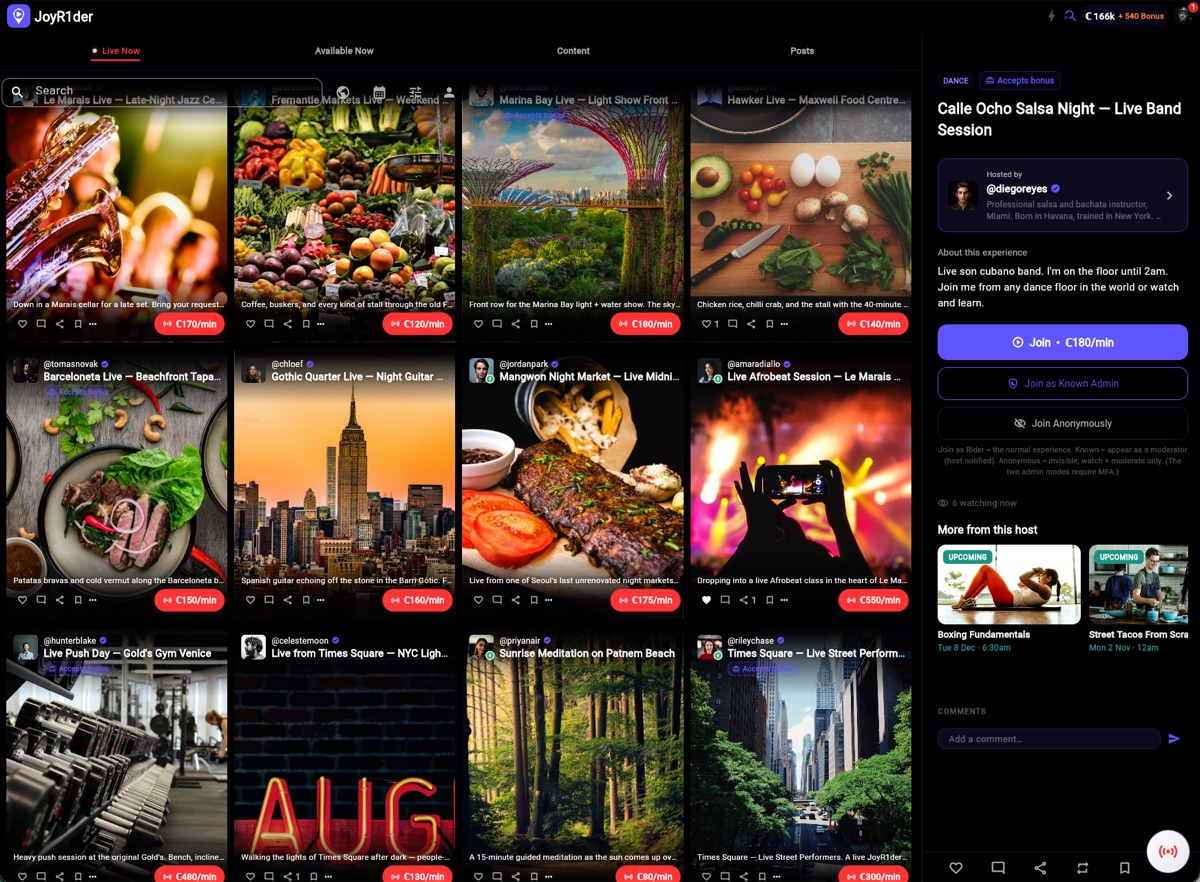
Task: Open more options on Le Marais Jazz card
Action: 93,324
